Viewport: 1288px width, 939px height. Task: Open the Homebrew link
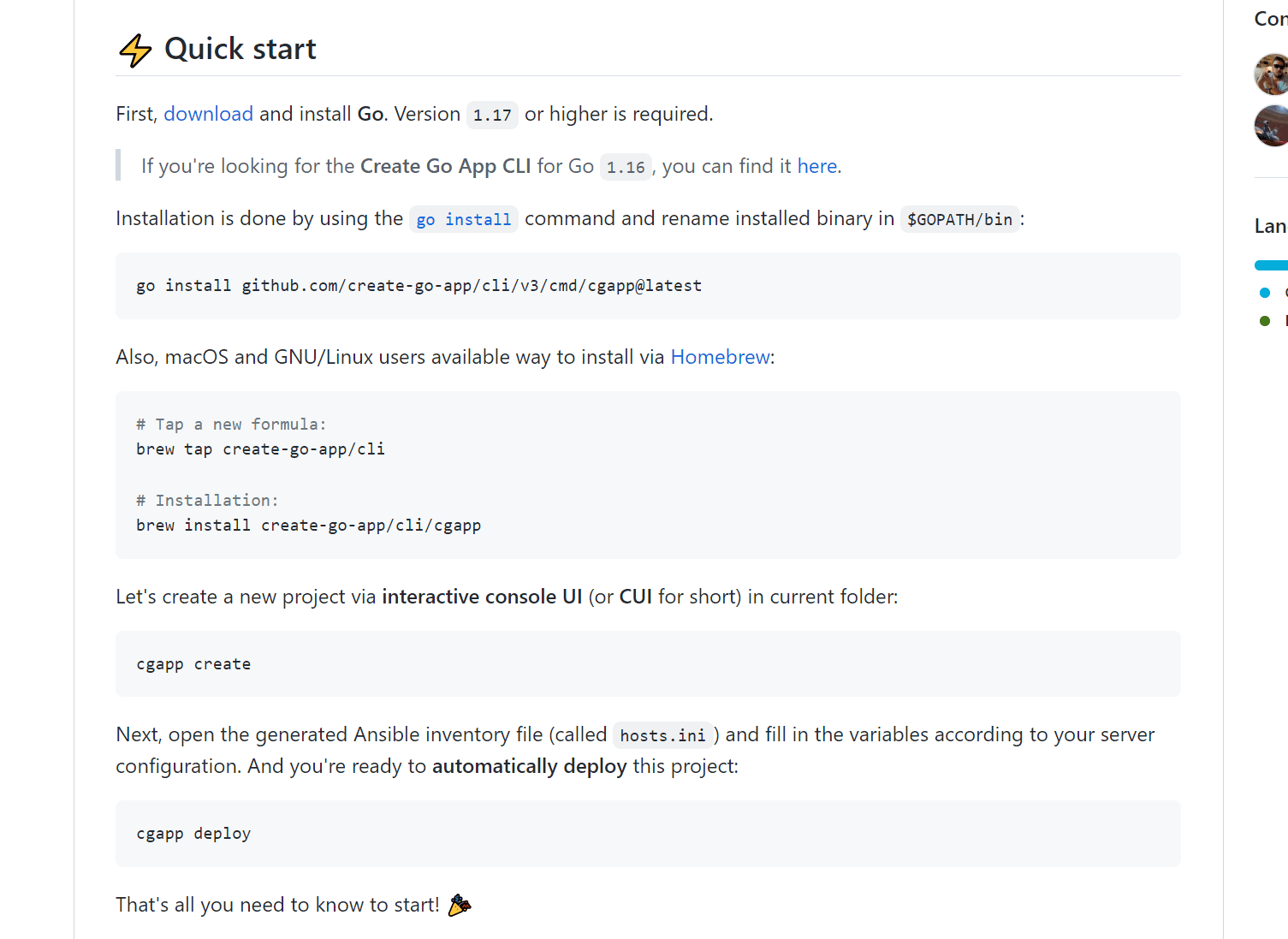click(720, 357)
